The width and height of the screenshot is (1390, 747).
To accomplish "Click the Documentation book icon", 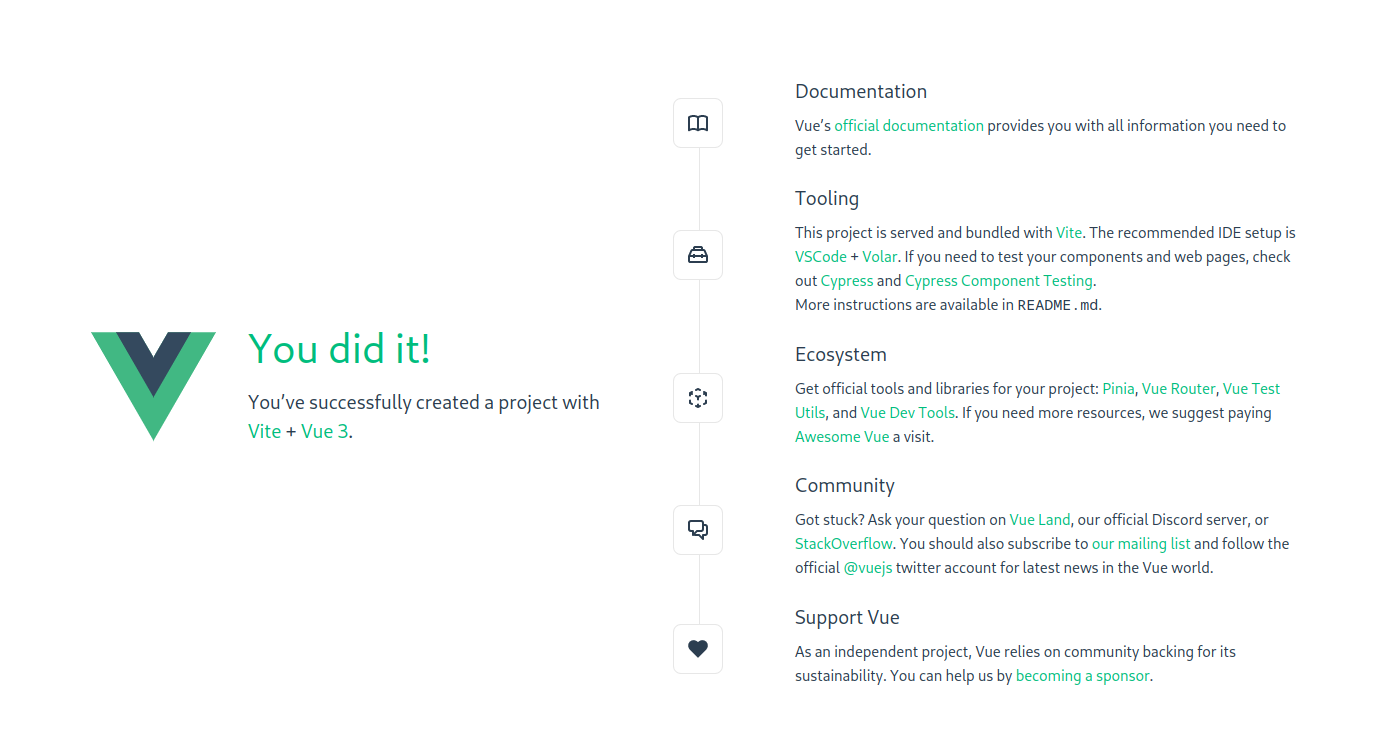I will [697, 122].
